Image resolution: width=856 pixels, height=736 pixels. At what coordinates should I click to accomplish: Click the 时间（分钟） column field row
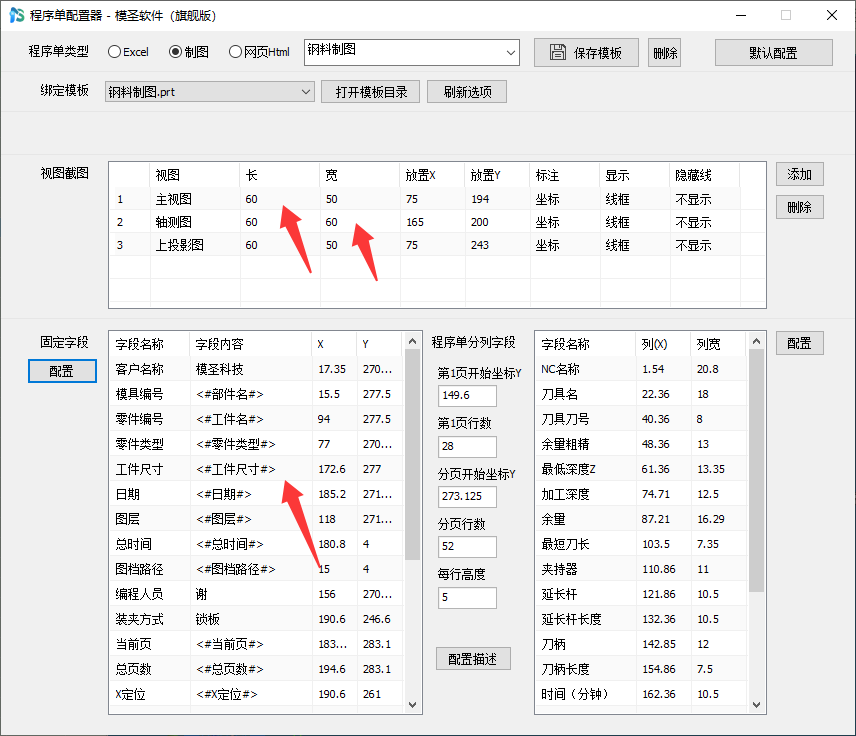[641, 694]
